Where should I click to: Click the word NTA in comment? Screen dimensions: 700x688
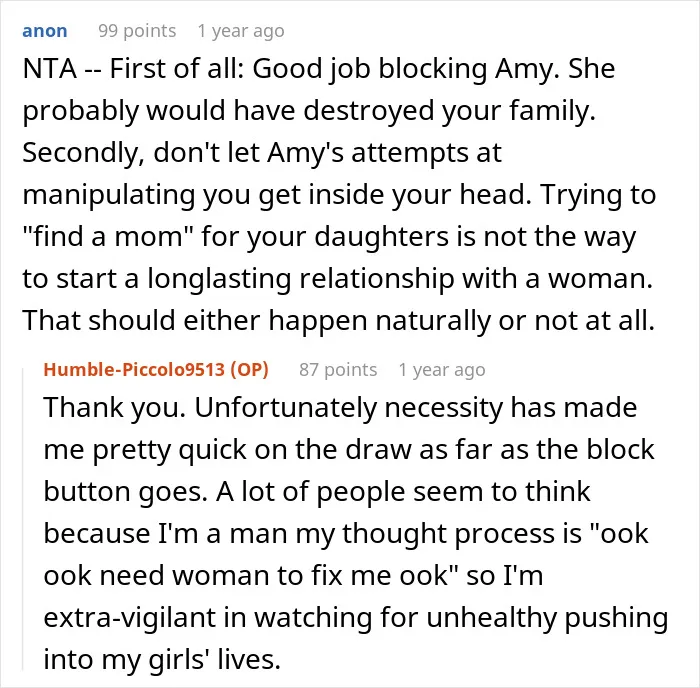(50, 69)
